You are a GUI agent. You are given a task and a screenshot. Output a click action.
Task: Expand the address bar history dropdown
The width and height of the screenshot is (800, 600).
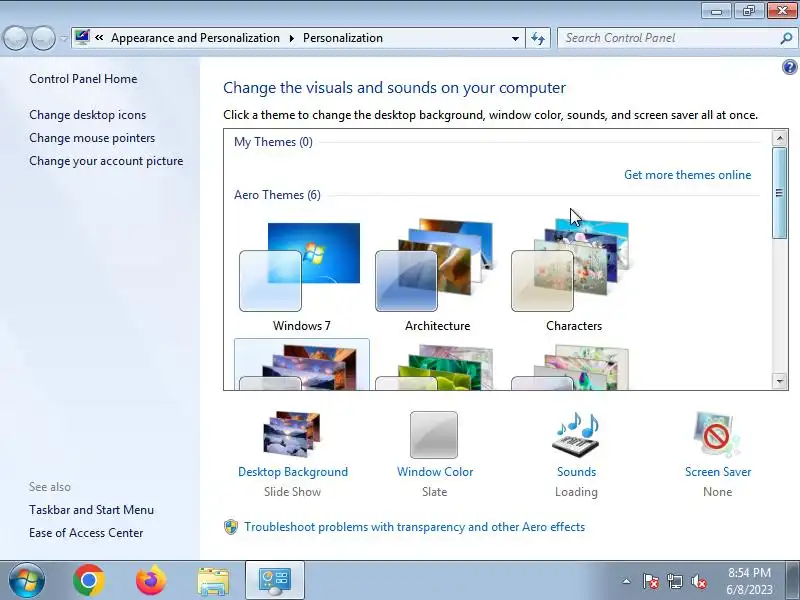click(x=515, y=38)
